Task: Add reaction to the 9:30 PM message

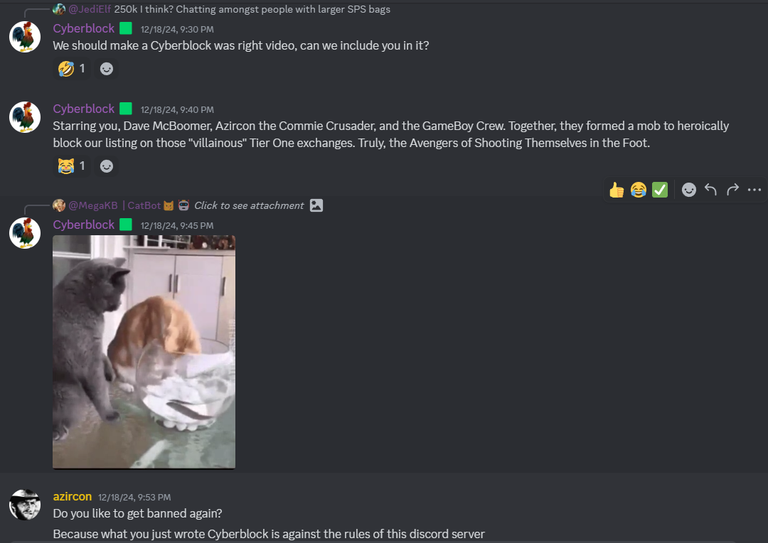Action: (106, 69)
